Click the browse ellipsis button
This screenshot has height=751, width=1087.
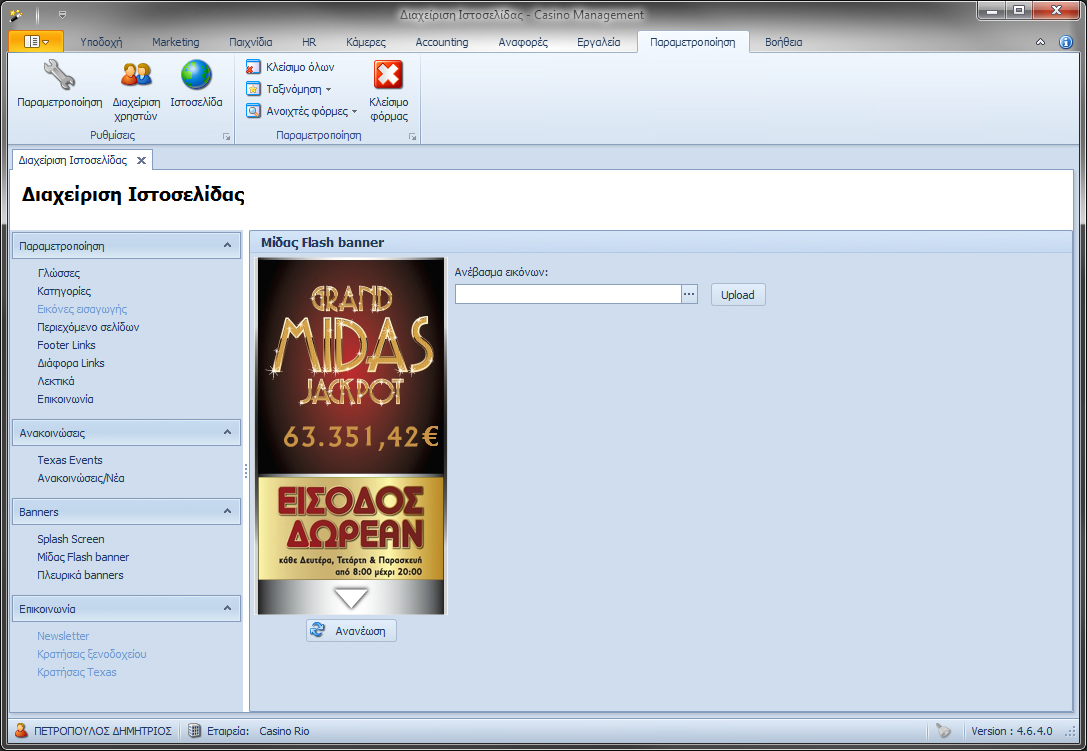(x=689, y=295)
